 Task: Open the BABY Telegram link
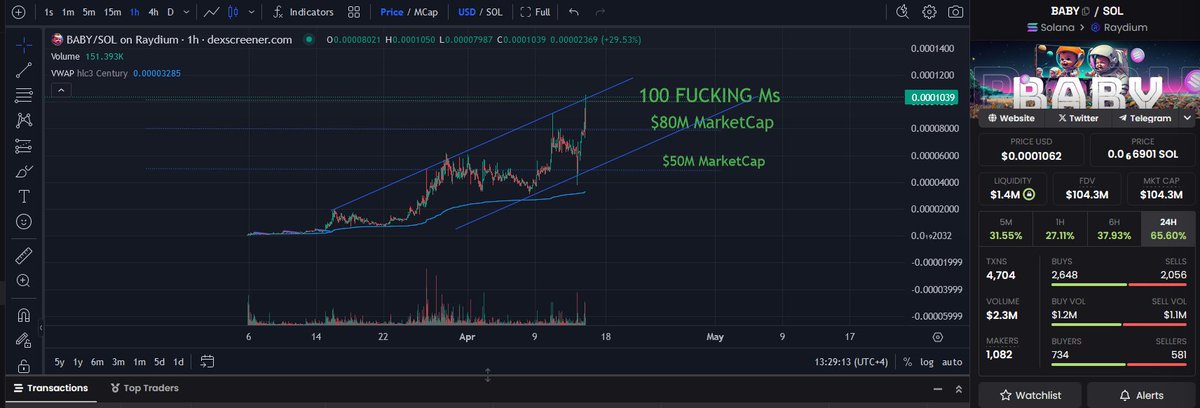[1143, 117]
